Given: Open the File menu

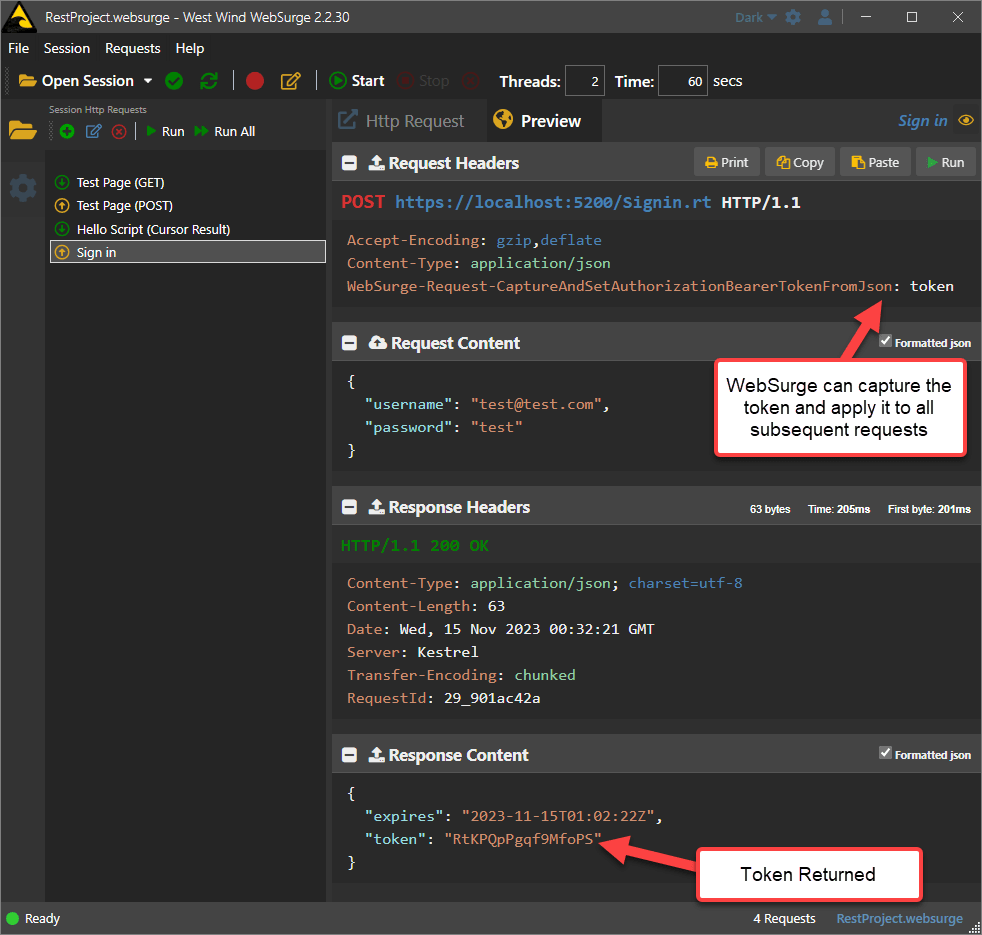Looking at the screenshot, I should 19,48.
